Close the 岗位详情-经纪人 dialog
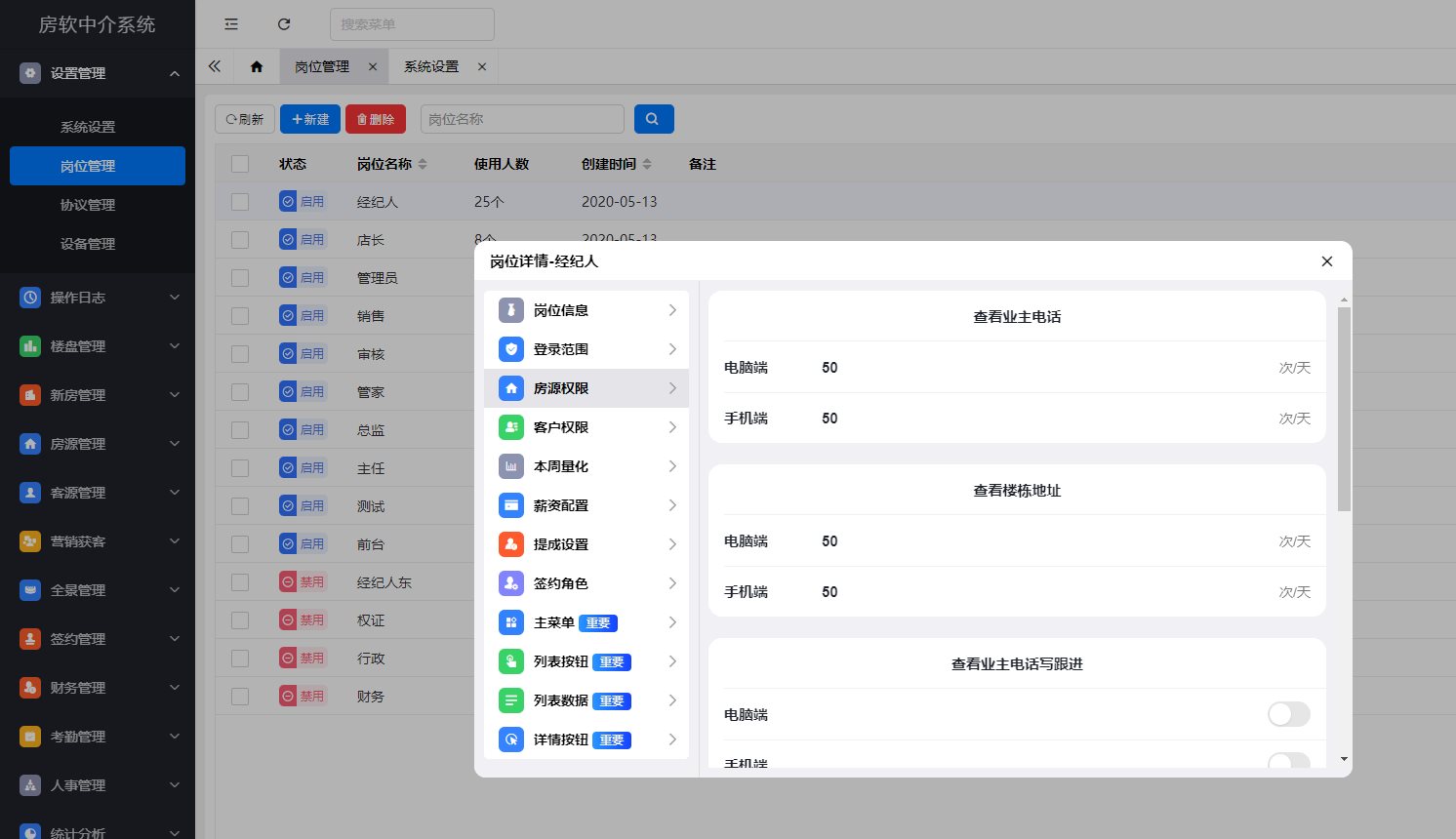Screen dimensions: 1456x839 coord(1326,261)
